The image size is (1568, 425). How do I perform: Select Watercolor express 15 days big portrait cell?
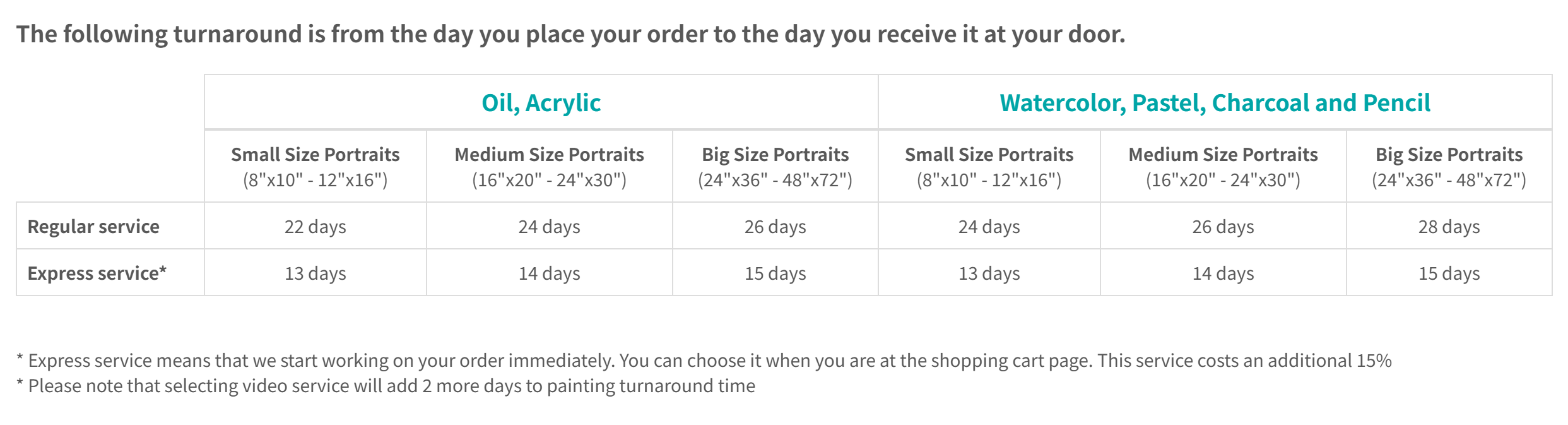coord(1449,273)
